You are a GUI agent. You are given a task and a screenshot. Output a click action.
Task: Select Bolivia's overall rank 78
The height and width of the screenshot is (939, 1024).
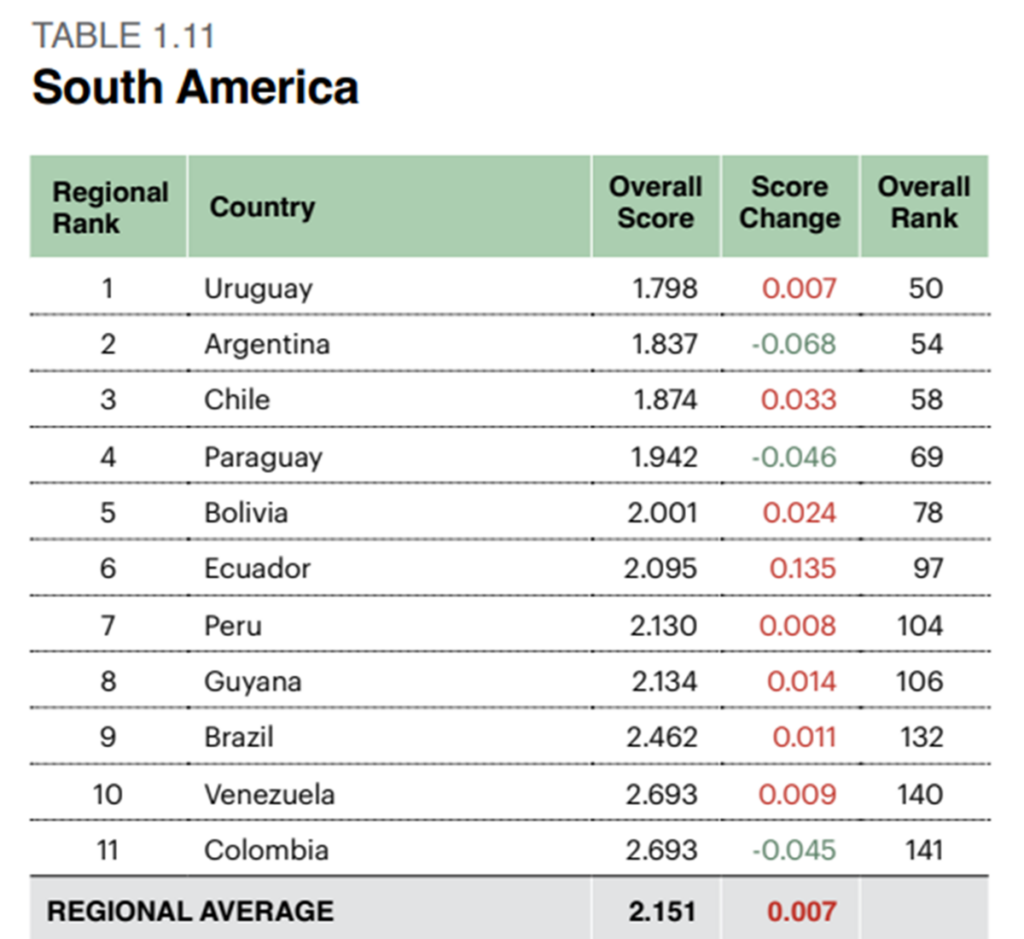[x=927, y=513]
